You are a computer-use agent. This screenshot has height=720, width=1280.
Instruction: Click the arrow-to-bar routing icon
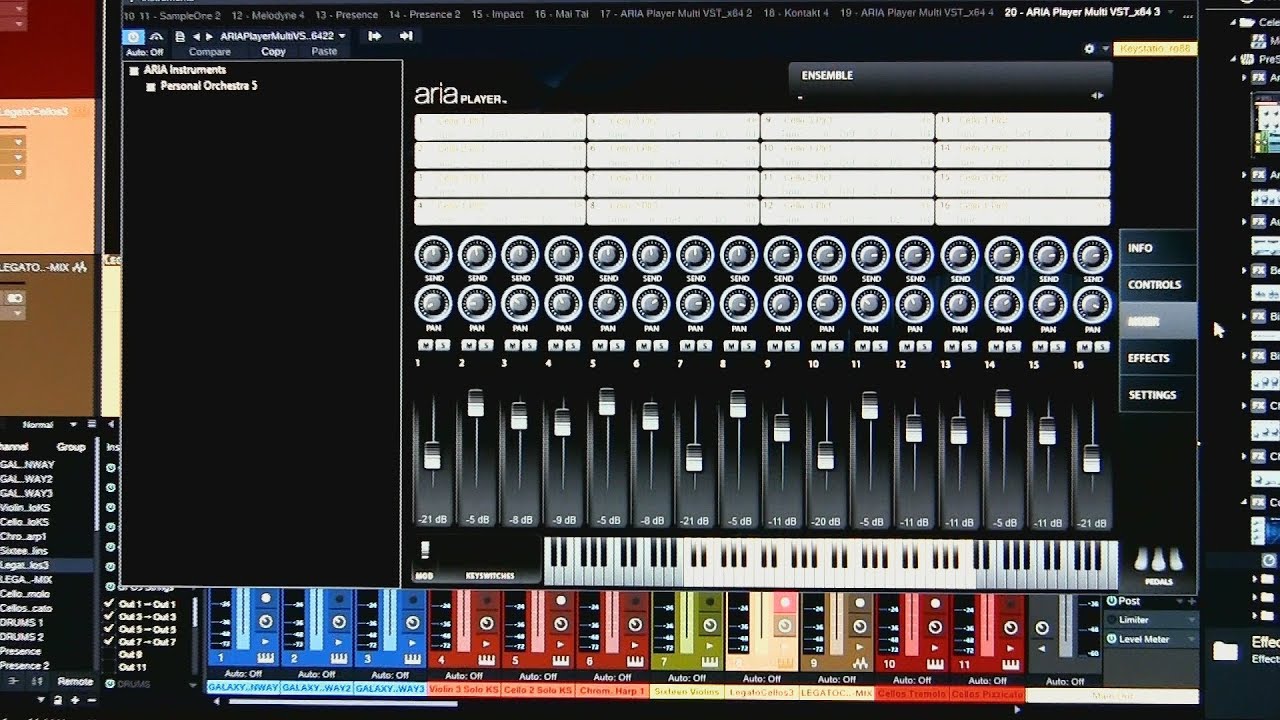coord(406,36)
